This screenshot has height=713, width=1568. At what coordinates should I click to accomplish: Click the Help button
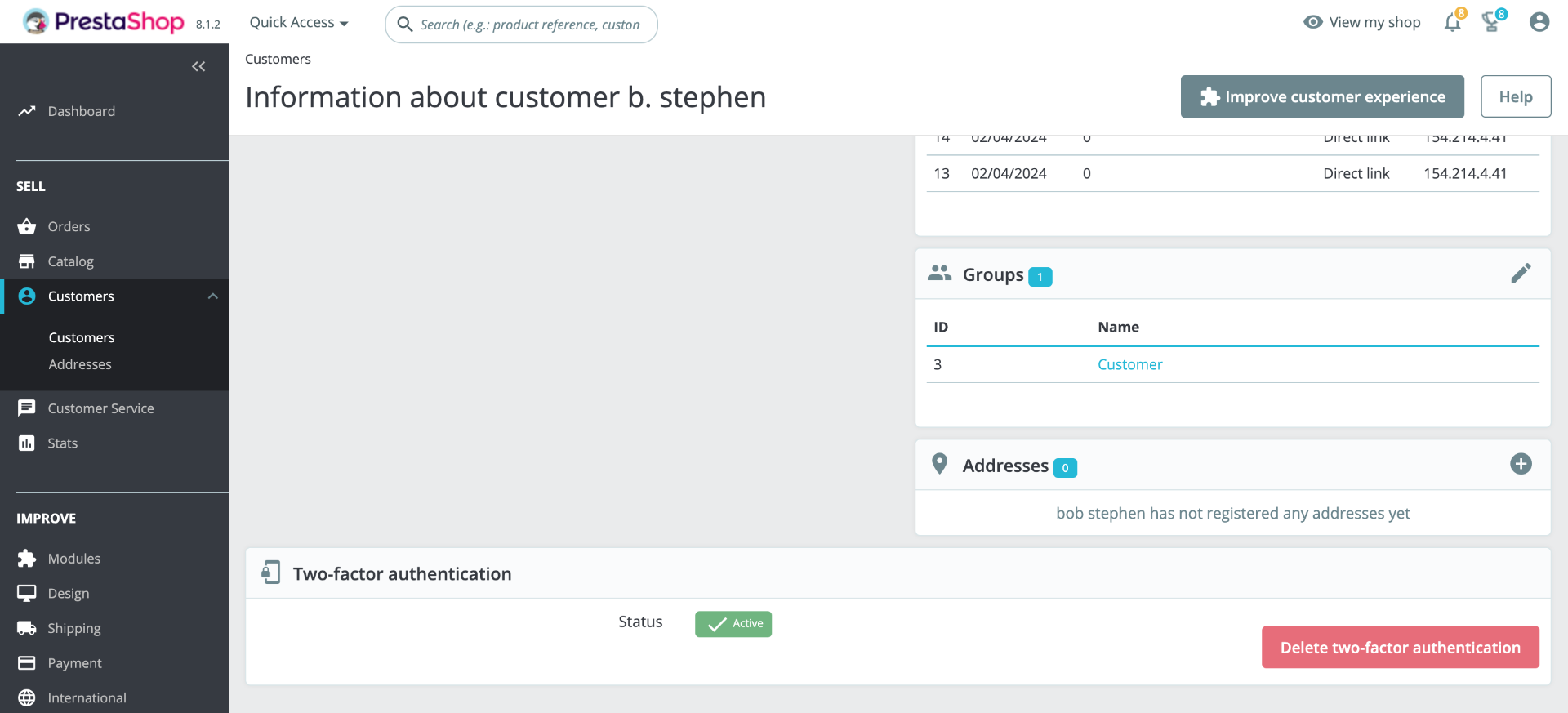(x=1515, y=97)
